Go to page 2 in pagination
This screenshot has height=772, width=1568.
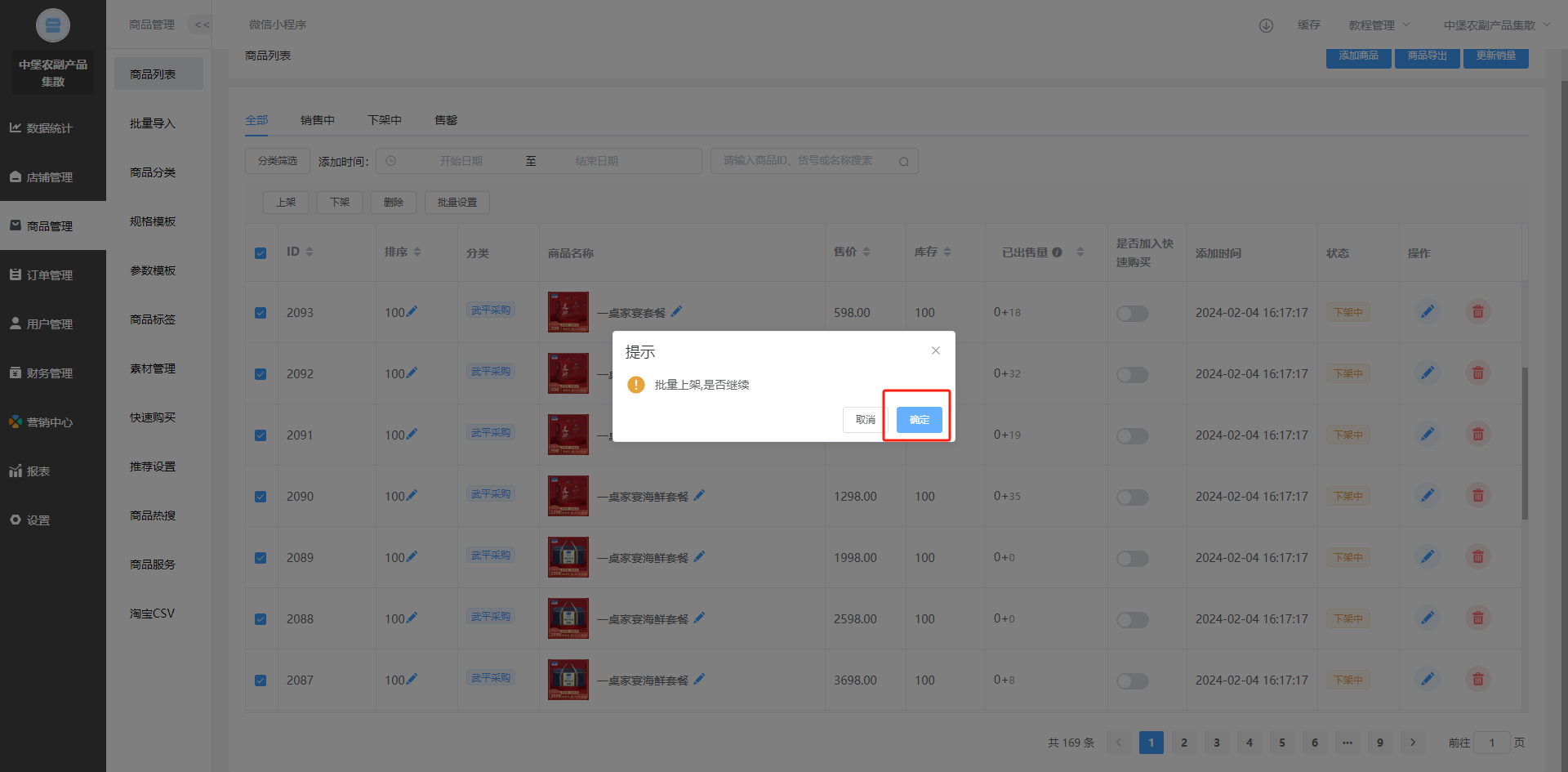[1183, 743]
